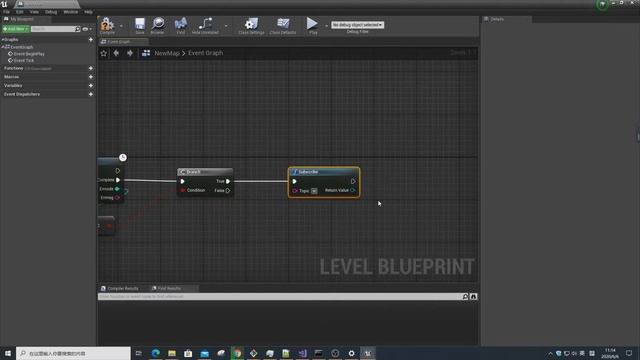Collapse the Graphs section
640x360 pixels.
pos(2,40)
